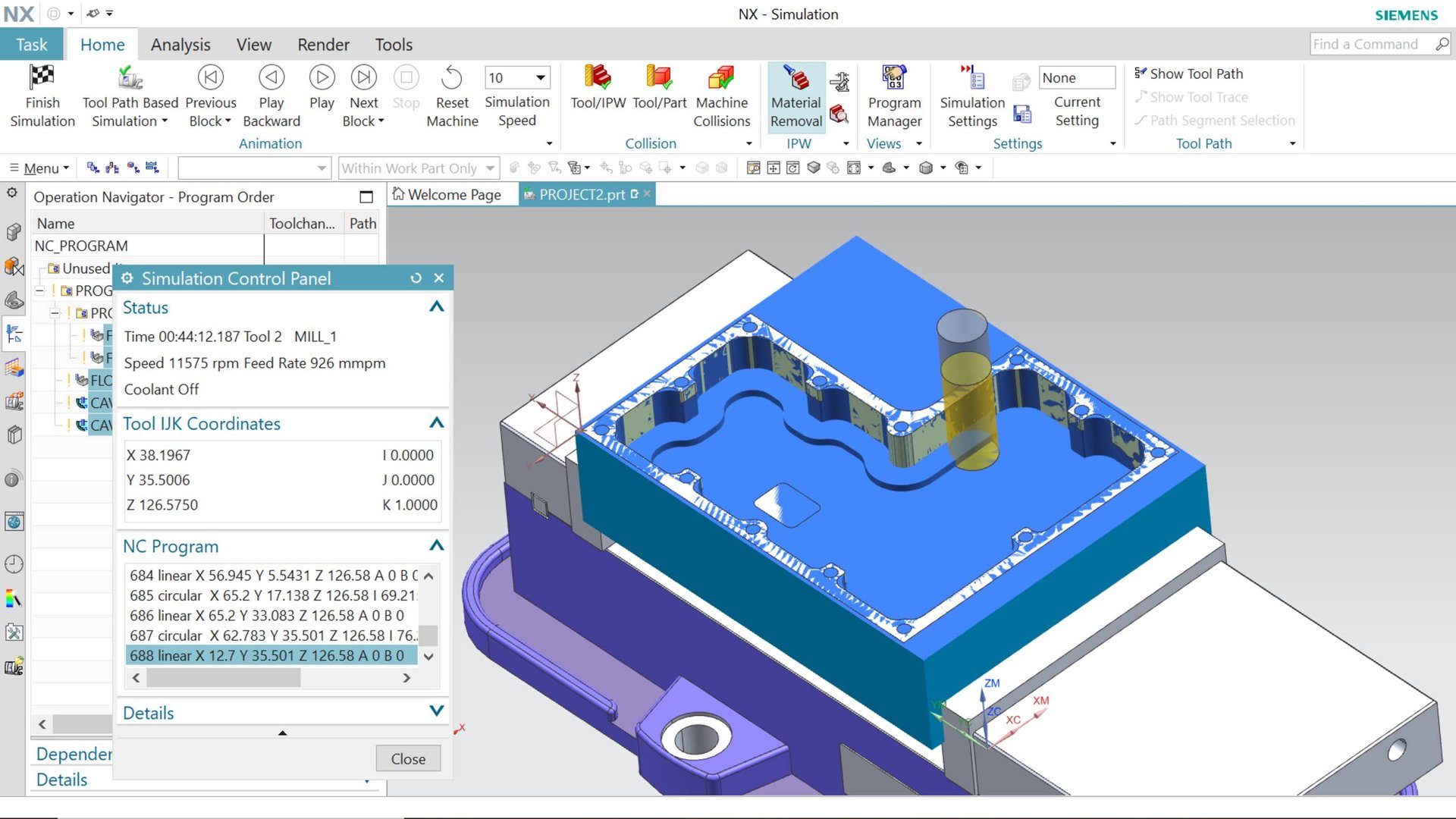This screenshot has height=819, width=1456.
Task: Open the Program Manager
Action: pyautogui.click(x=894, y=77)
